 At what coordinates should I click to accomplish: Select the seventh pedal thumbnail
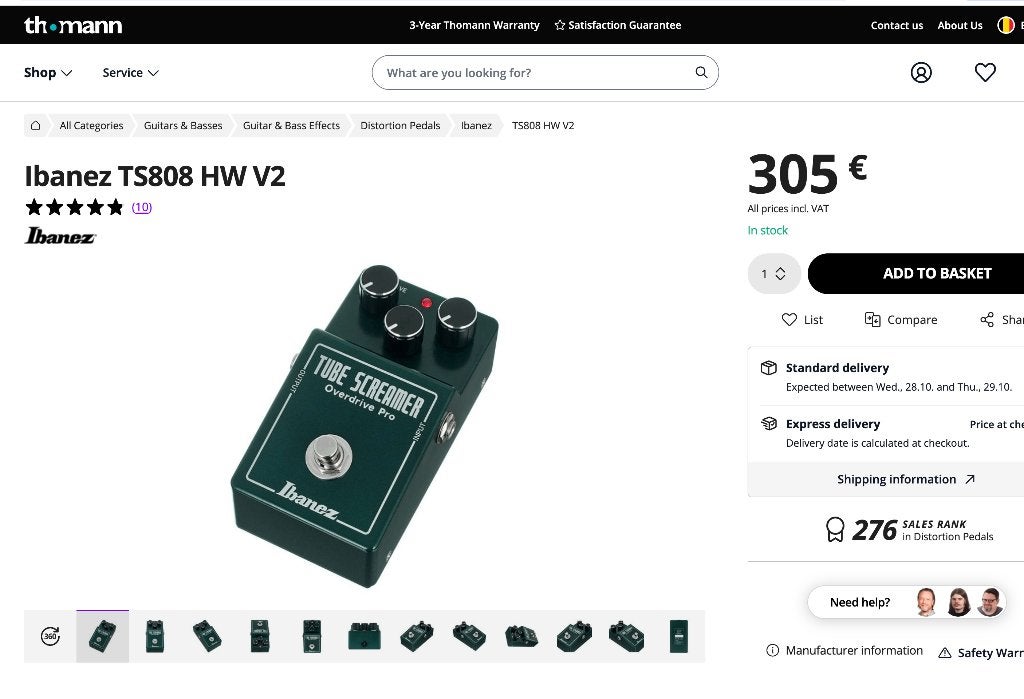tap(417, 636)
